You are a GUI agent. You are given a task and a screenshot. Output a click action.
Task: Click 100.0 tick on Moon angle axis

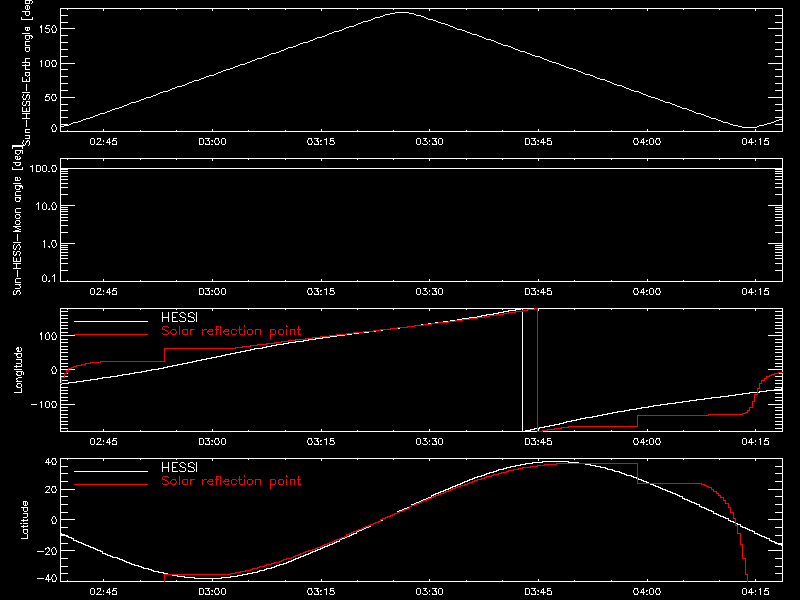pyautogui.click(x=43, y=168)
